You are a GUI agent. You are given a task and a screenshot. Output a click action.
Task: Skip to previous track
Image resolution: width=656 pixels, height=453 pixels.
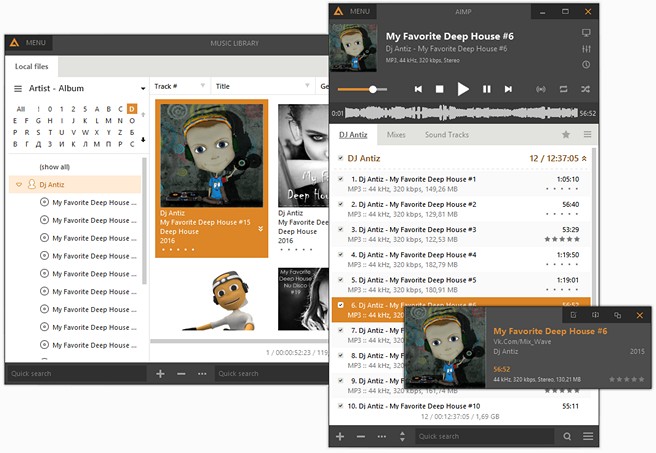point(418,89)
